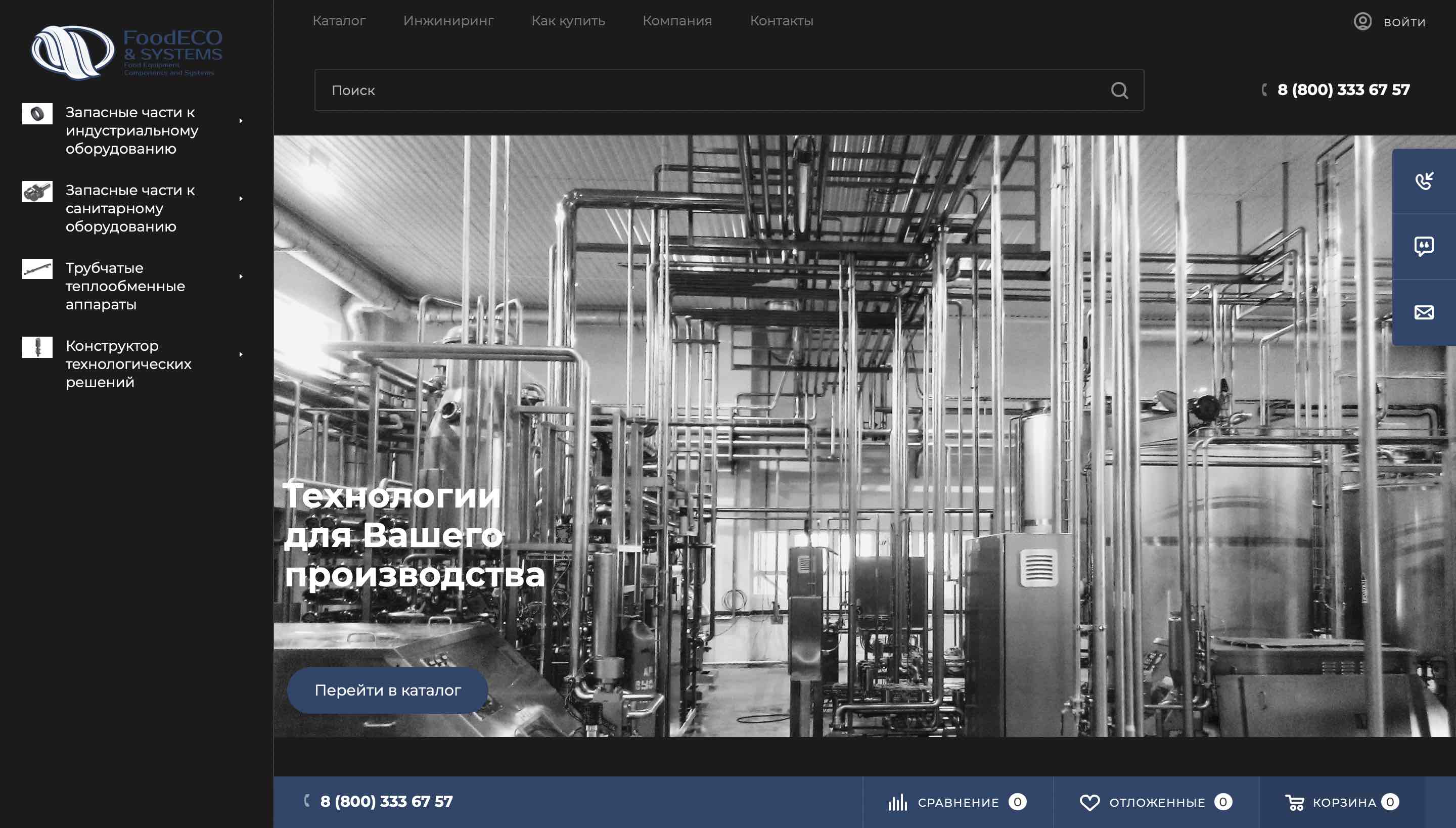Go to the Контакты page
This screenshot has height=828, width=1456.
point(781,21)
